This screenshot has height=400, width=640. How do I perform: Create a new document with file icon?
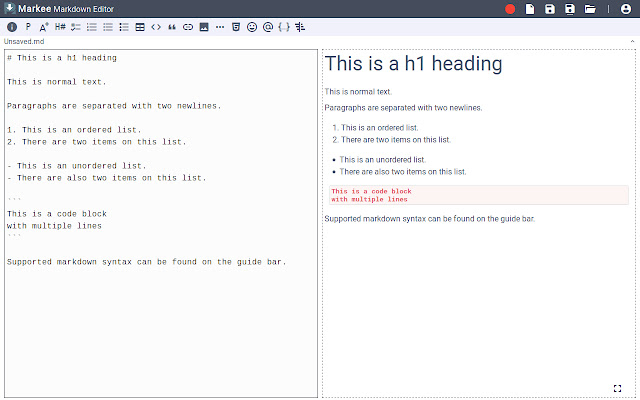pos(530,9)
